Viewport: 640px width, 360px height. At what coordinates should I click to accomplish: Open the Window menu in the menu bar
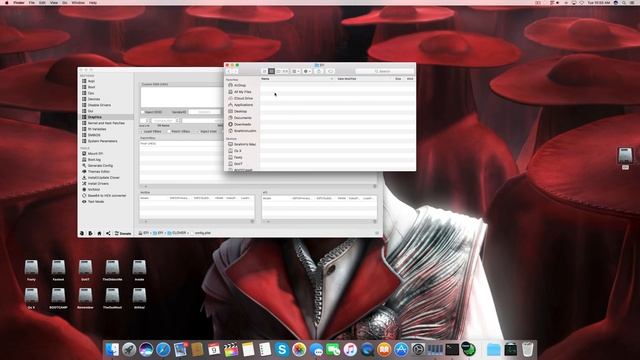[x=78, y=2]
